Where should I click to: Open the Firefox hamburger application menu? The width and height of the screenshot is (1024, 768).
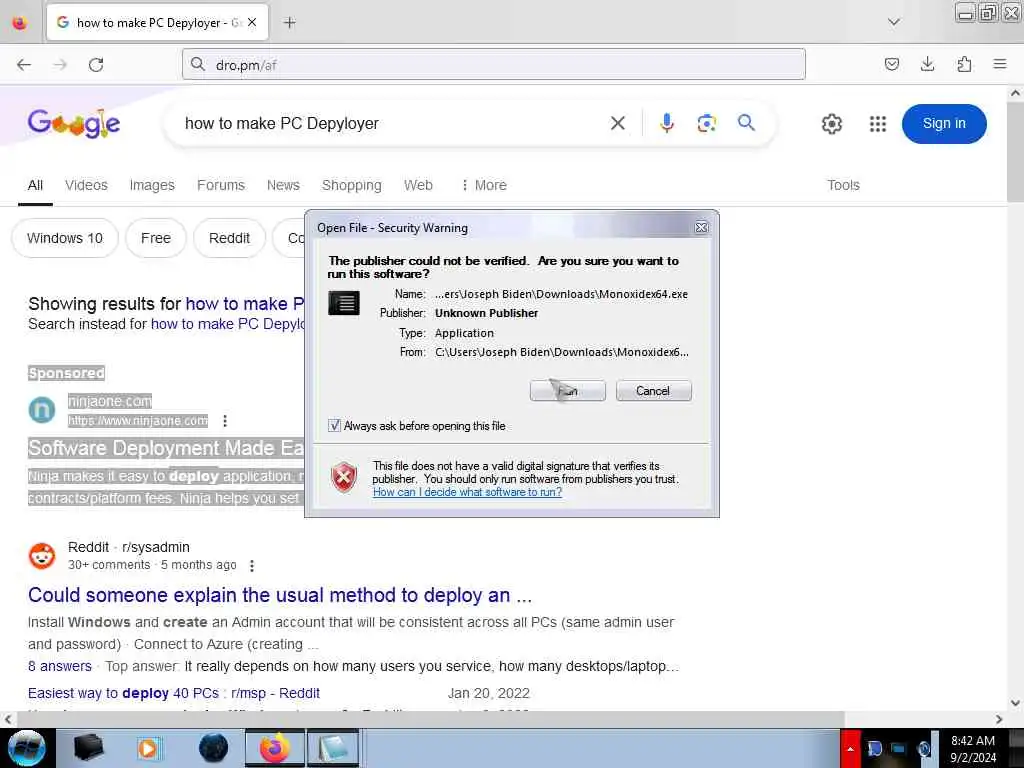point(1000,64)
